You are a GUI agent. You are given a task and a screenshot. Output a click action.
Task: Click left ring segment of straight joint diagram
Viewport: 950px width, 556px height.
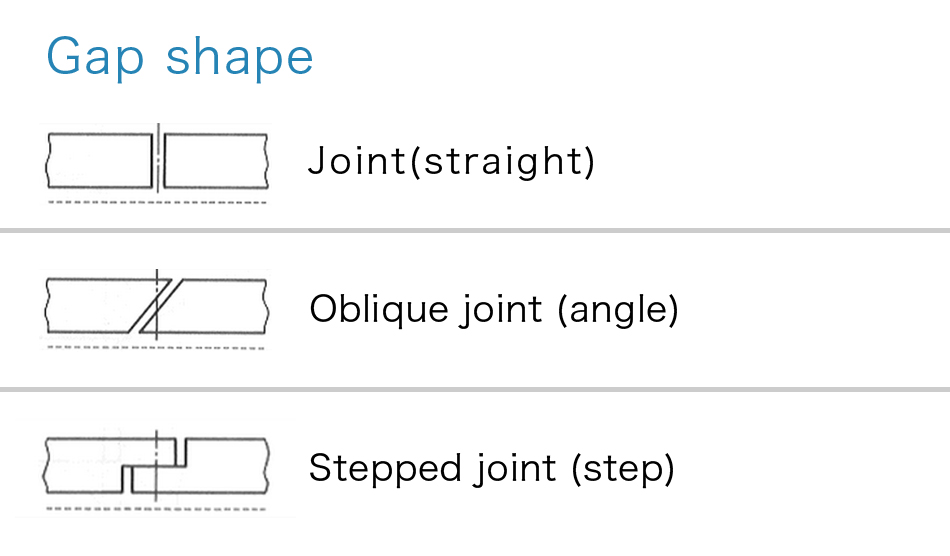(99, 161)
